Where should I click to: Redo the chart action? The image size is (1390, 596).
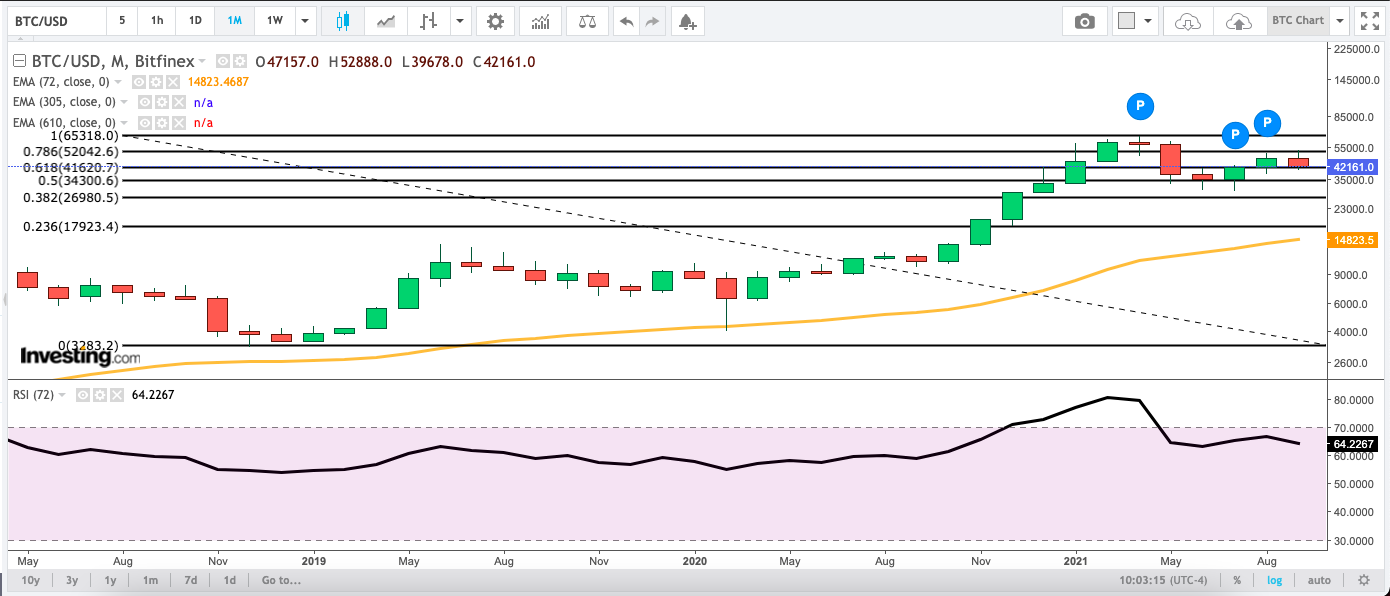click(652, 21)
